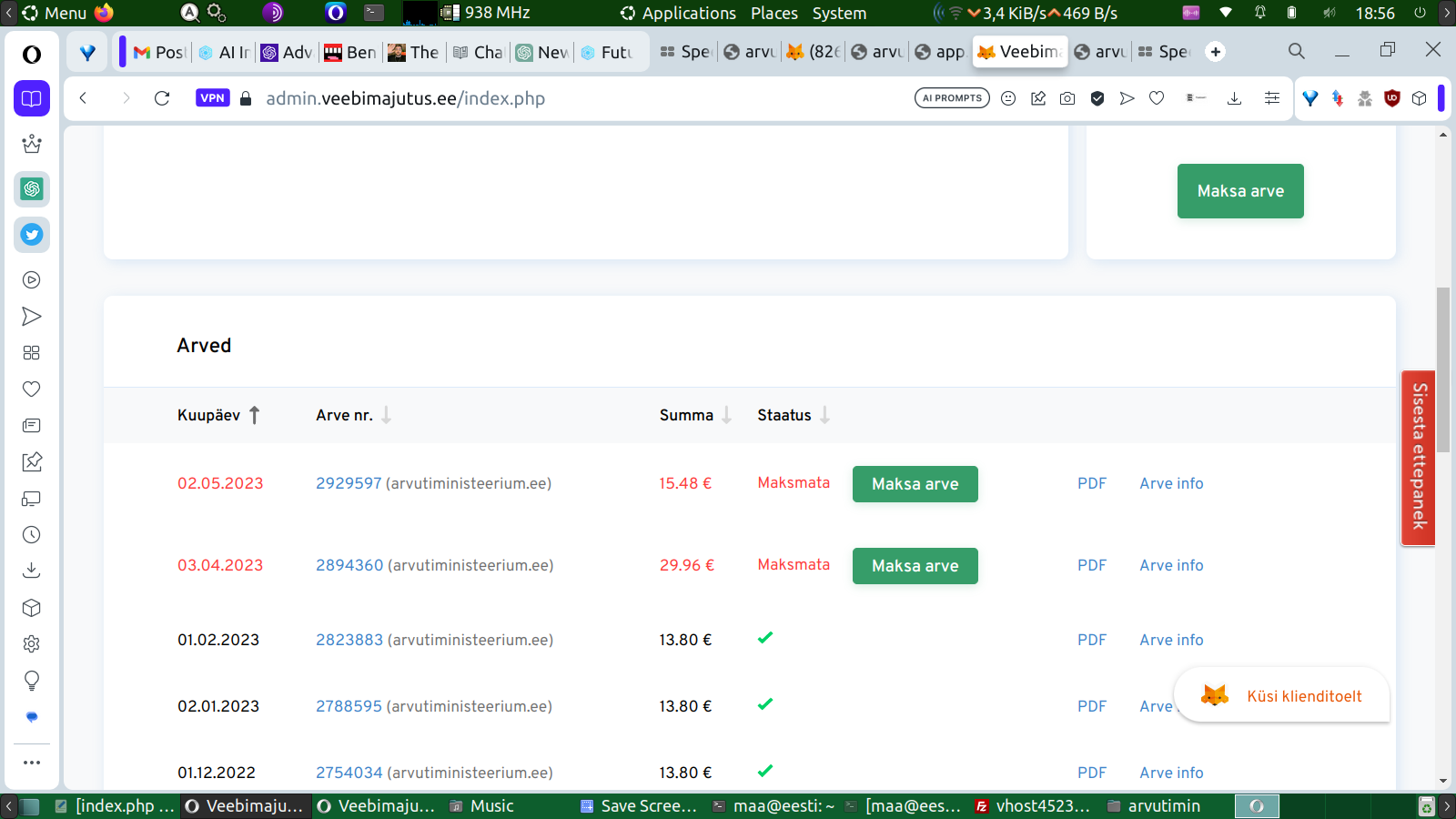The image size is (1456, 819).
Task: Click the top green Maksa arve button
Action: point(1240,191)
